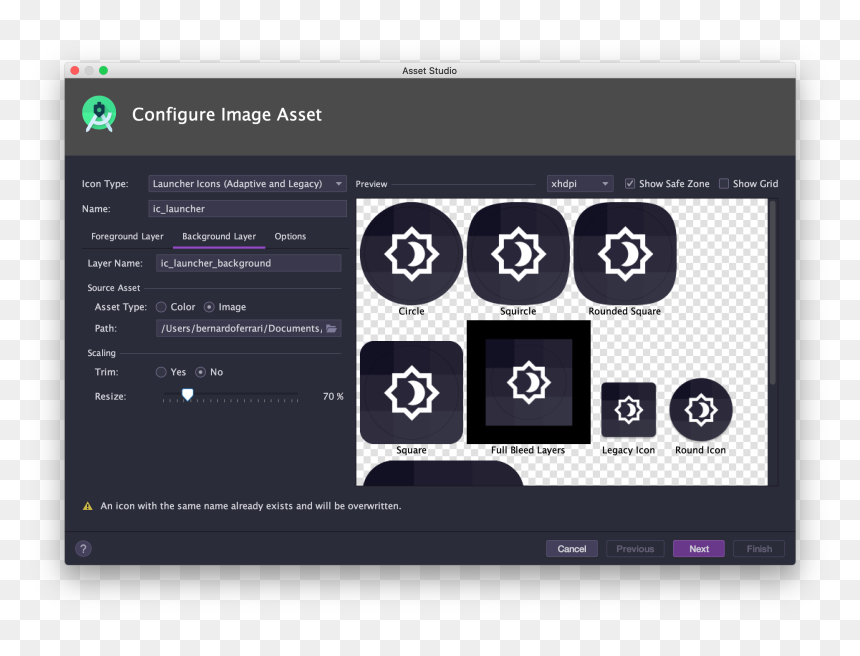Viewport: 860px width, 656px height.
Task: Click the green maximize window button
Action: click(x=103, y=70)
